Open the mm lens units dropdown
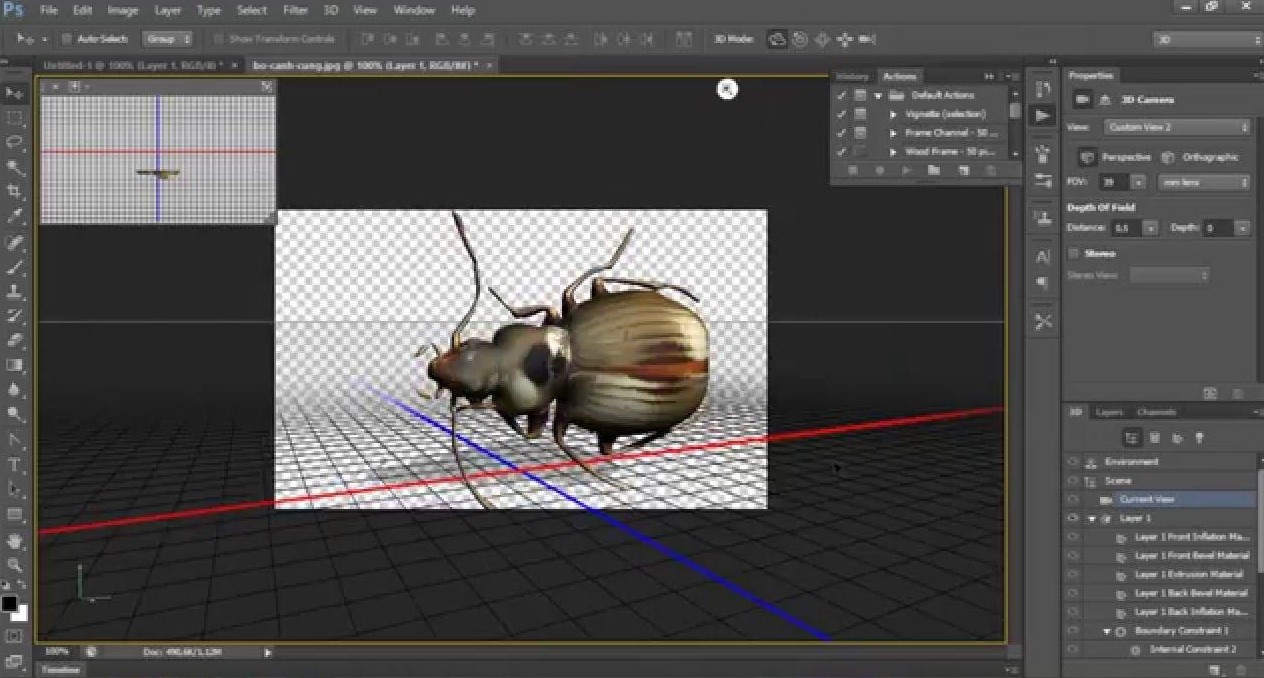The width and height of the screenshot is (1264, 678). pos(1203,183)
